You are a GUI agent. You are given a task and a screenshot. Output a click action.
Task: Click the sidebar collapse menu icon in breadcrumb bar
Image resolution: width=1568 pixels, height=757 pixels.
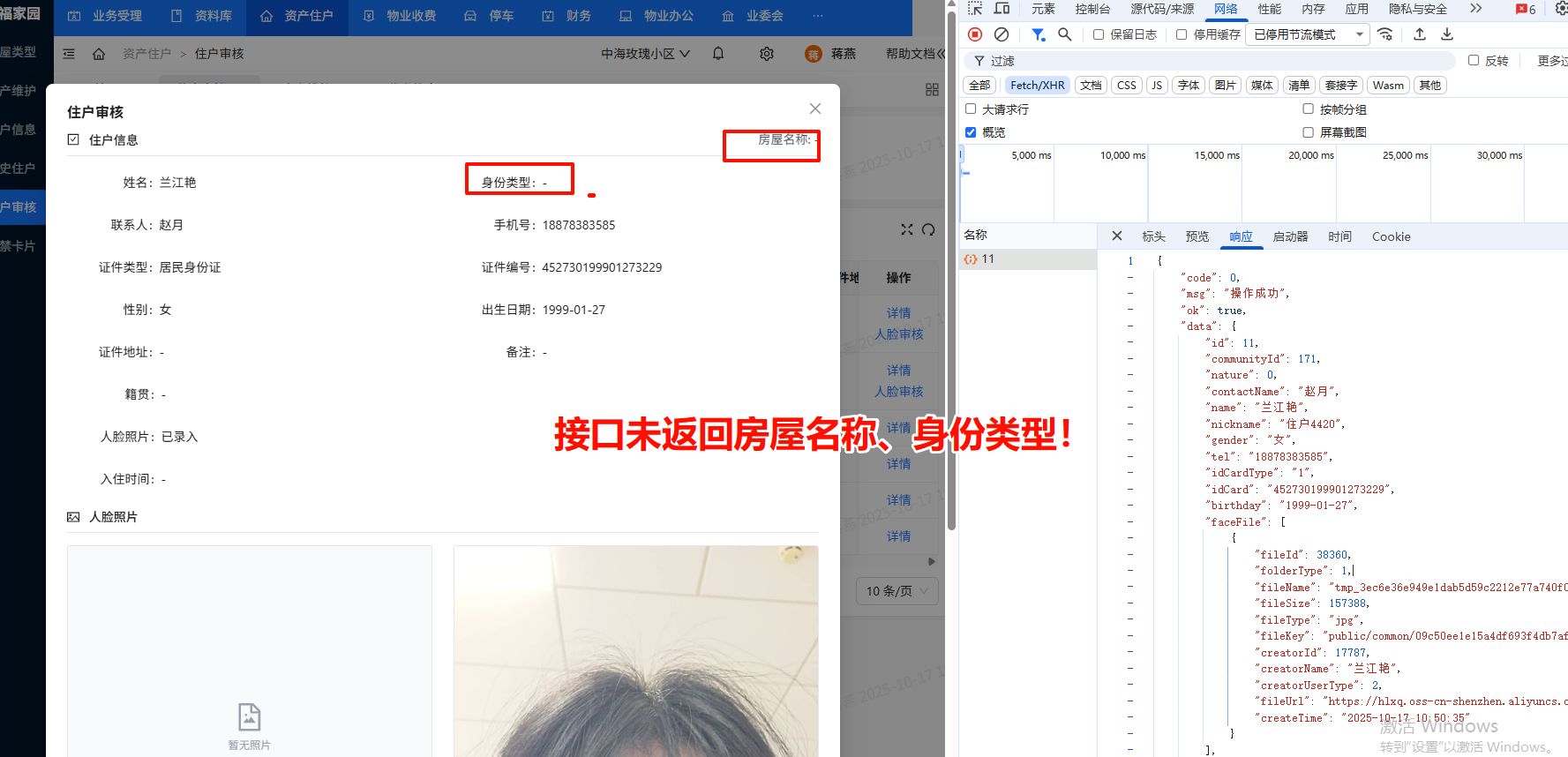pyautogui.click(x=69, y=54)
